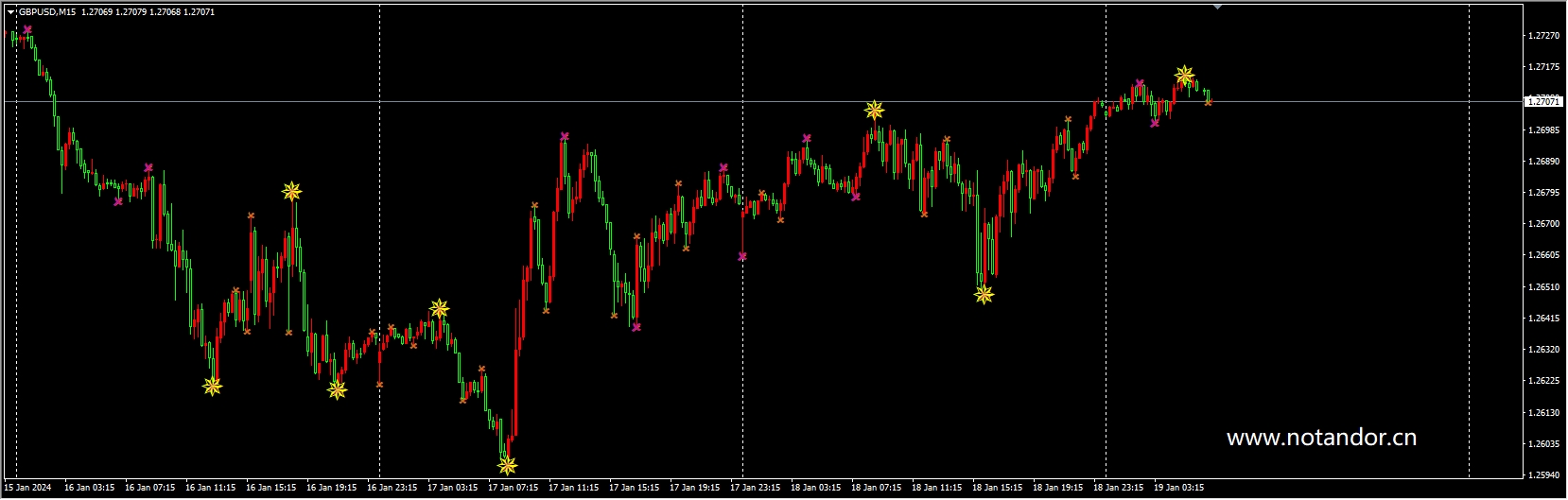Click the 1.25940 price axis label
This screenshot has height=500, width=1568.
click(1543, 475)
